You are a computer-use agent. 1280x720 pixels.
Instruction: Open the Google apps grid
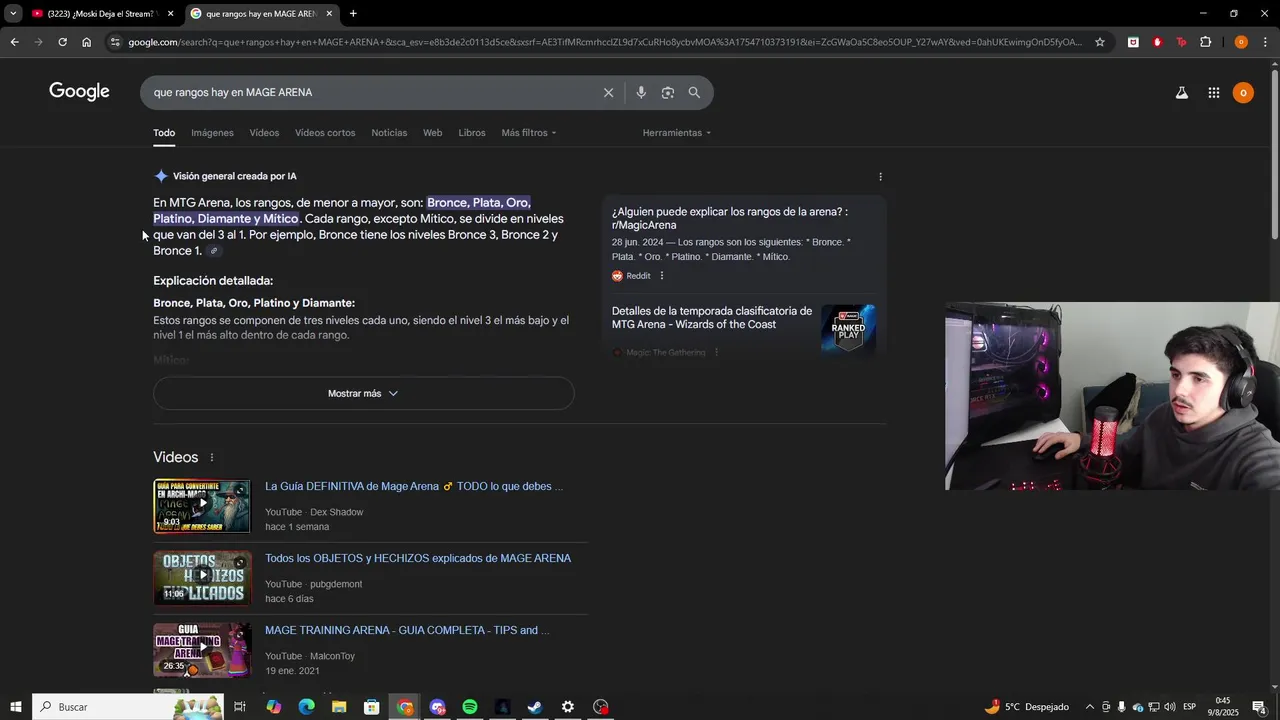click(1213, 93)
